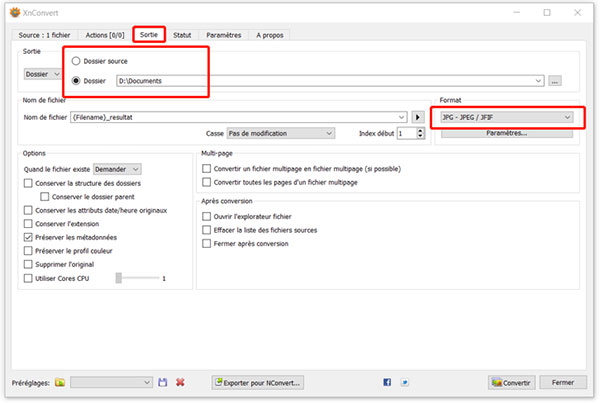600x403 pixels.
Task: Open the Statut tab
Action: point(182,35)
